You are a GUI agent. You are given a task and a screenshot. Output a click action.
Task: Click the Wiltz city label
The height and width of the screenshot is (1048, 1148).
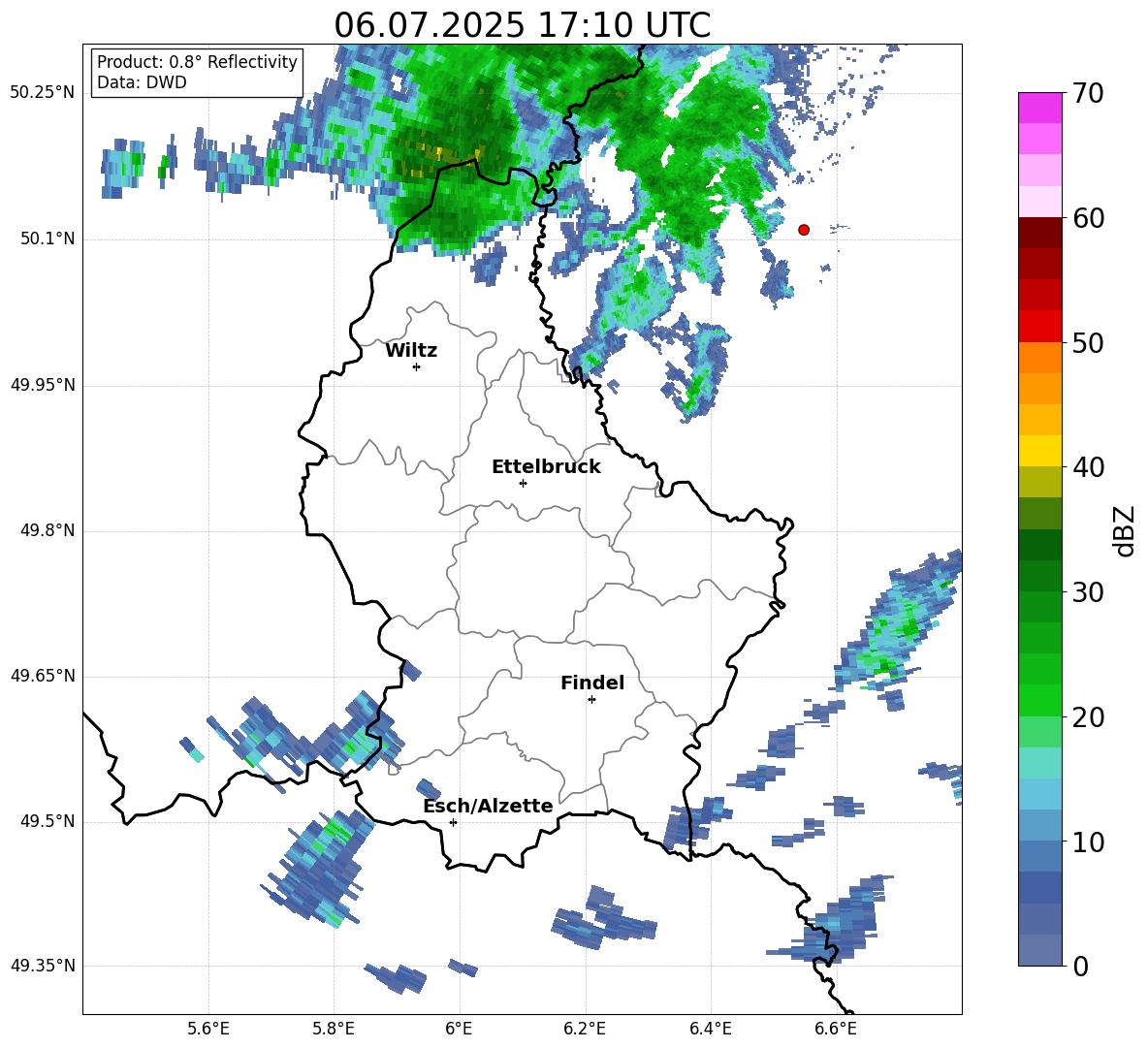(411, 351)
